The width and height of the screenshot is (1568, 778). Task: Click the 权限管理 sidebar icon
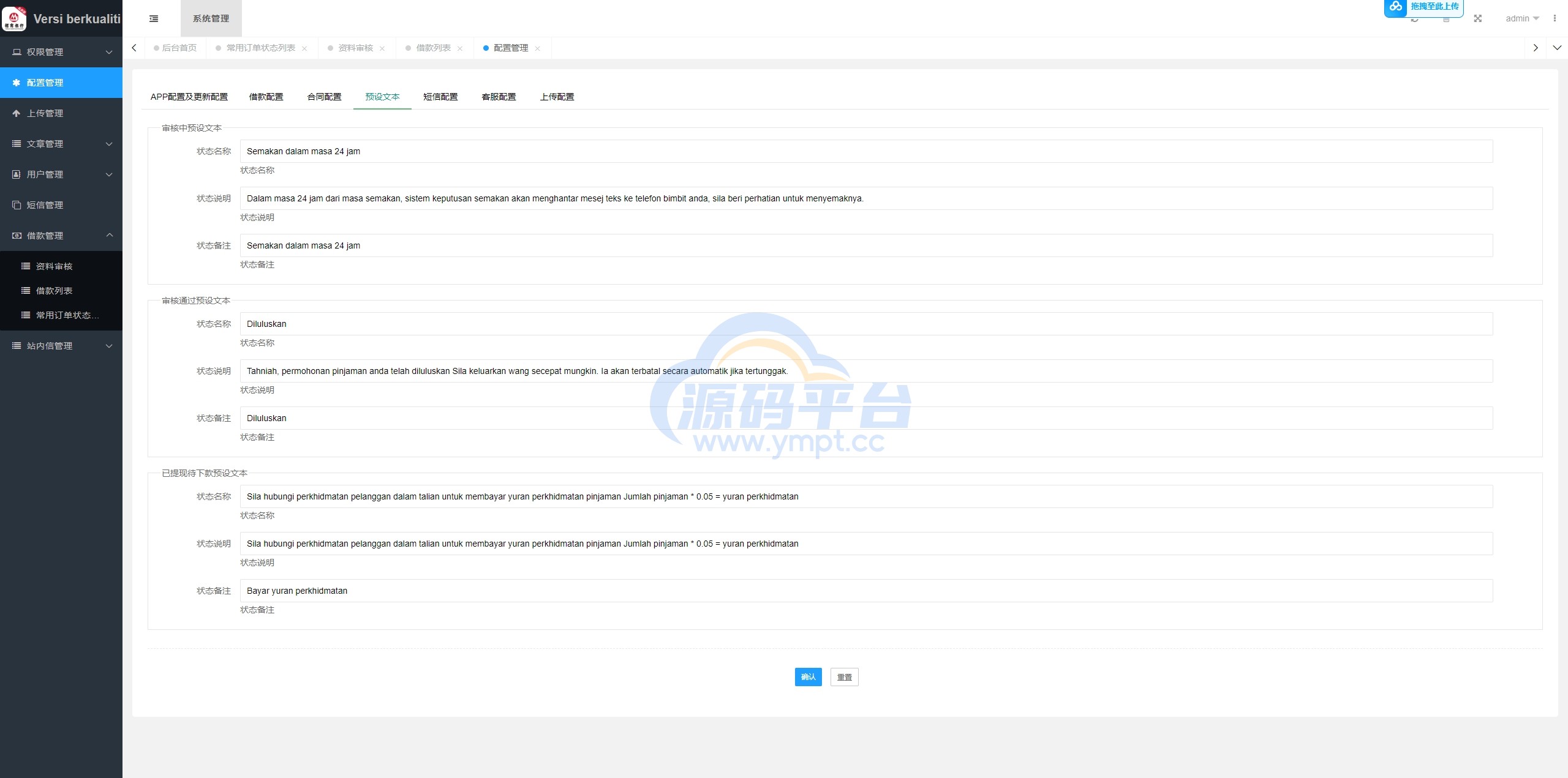click(17, 52)
